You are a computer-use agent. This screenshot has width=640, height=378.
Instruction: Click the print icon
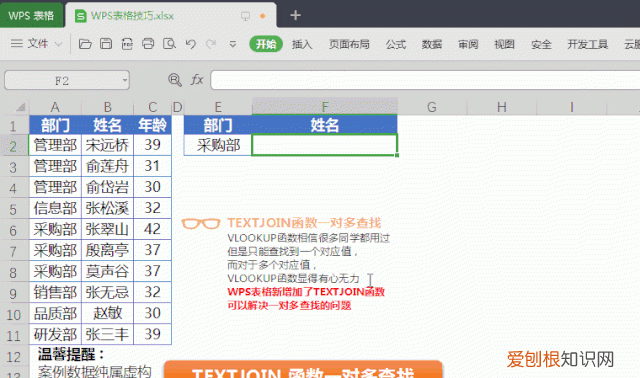click(148, 44)
